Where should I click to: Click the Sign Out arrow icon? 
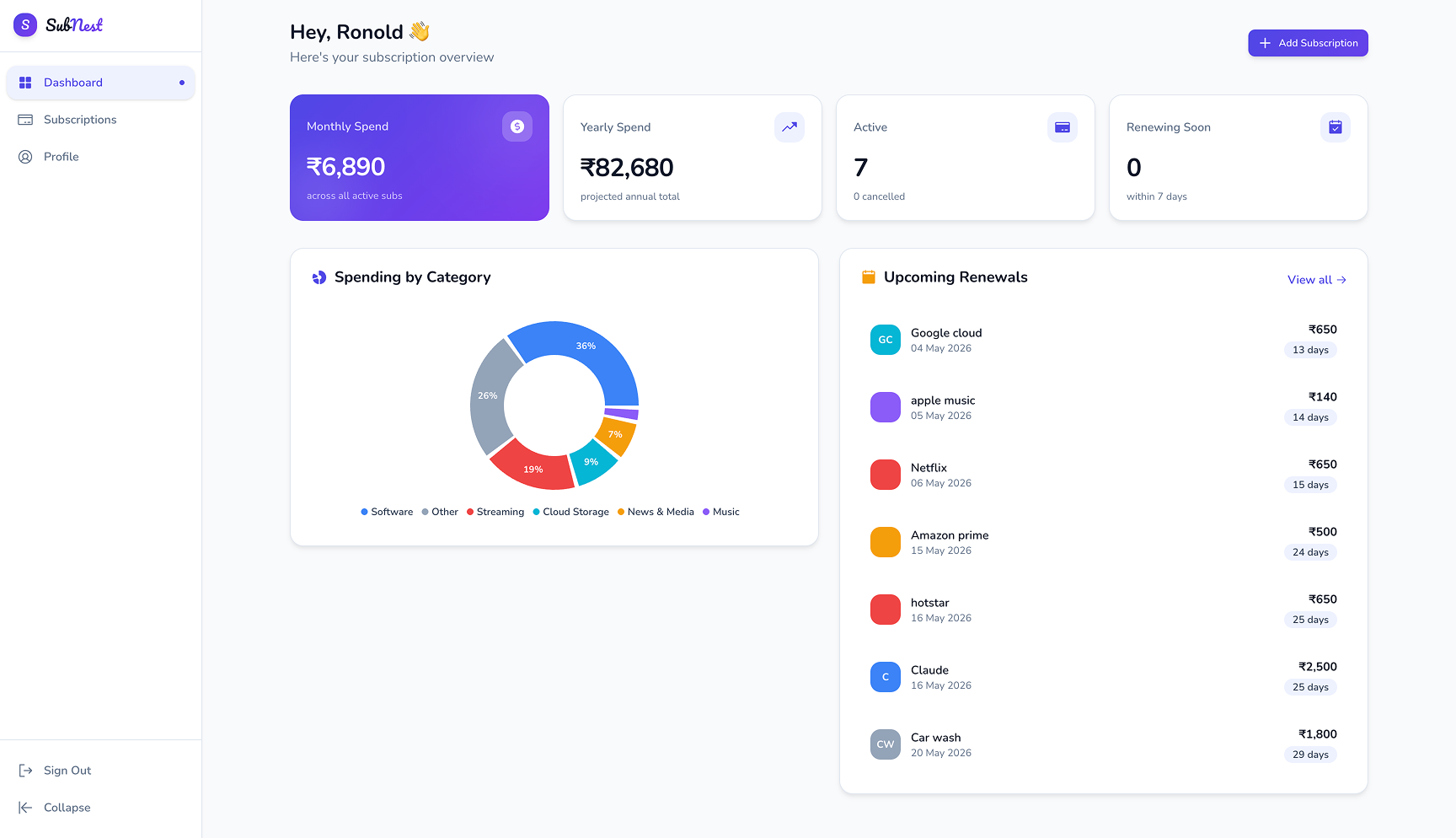(x=25, y=771)
